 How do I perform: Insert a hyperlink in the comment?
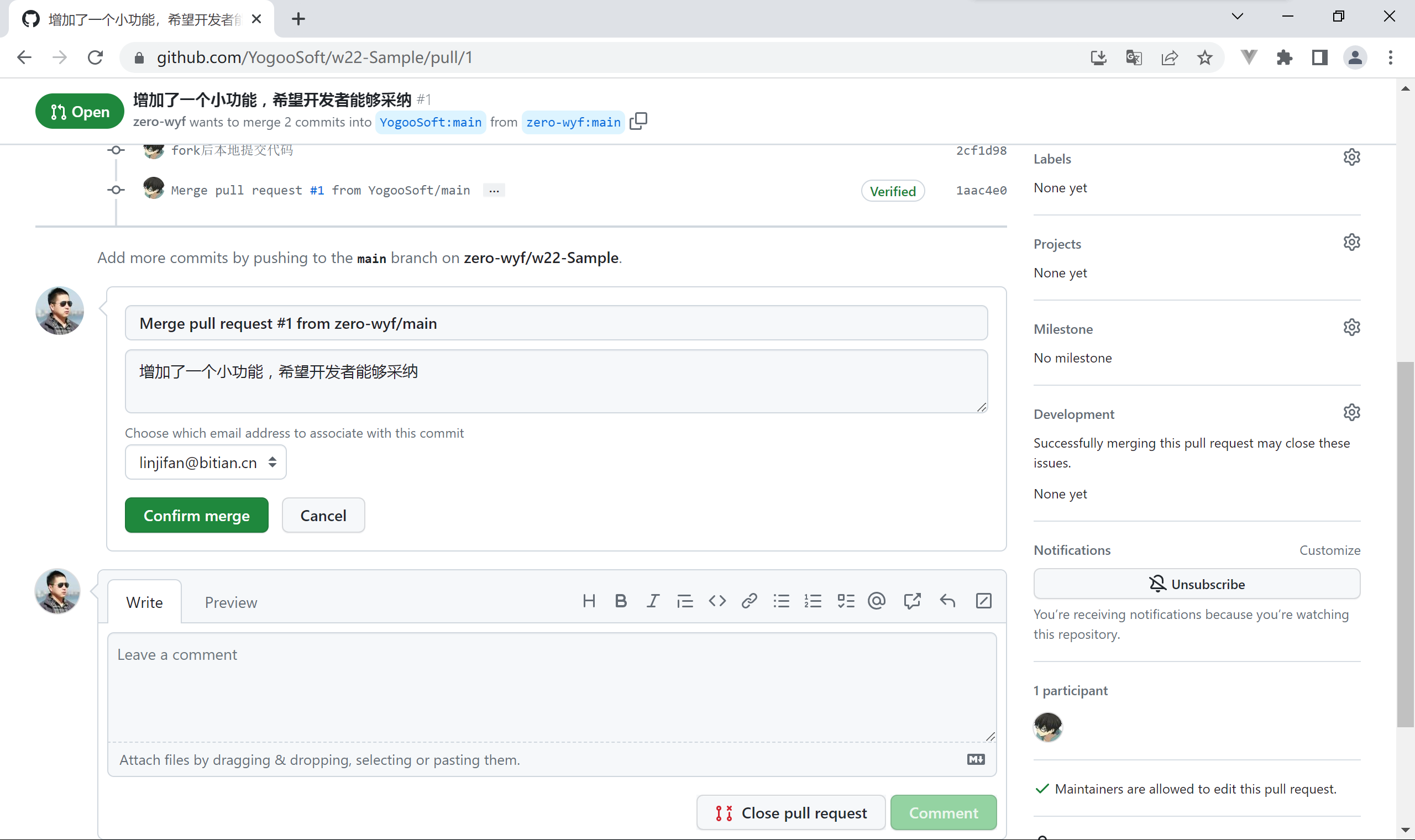pyautogui.click(x=748, y=601)
